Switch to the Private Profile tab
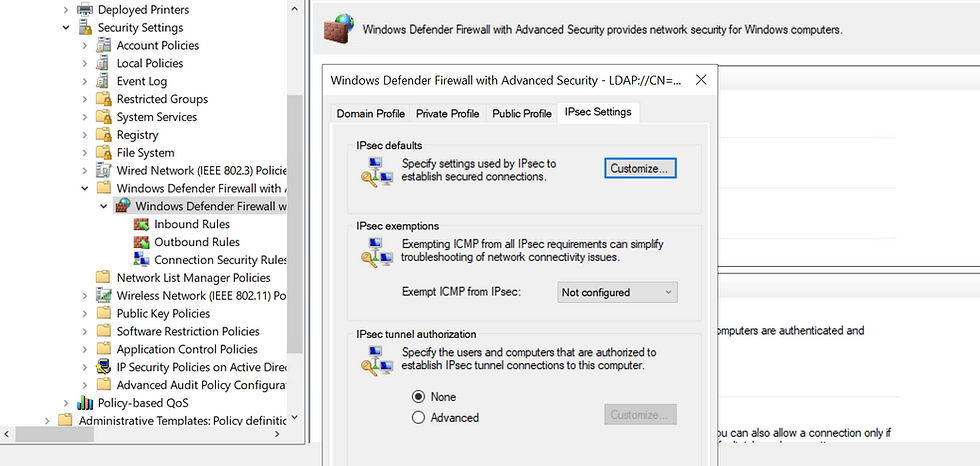This screenshot has height=466, width=980. (448, 114)
